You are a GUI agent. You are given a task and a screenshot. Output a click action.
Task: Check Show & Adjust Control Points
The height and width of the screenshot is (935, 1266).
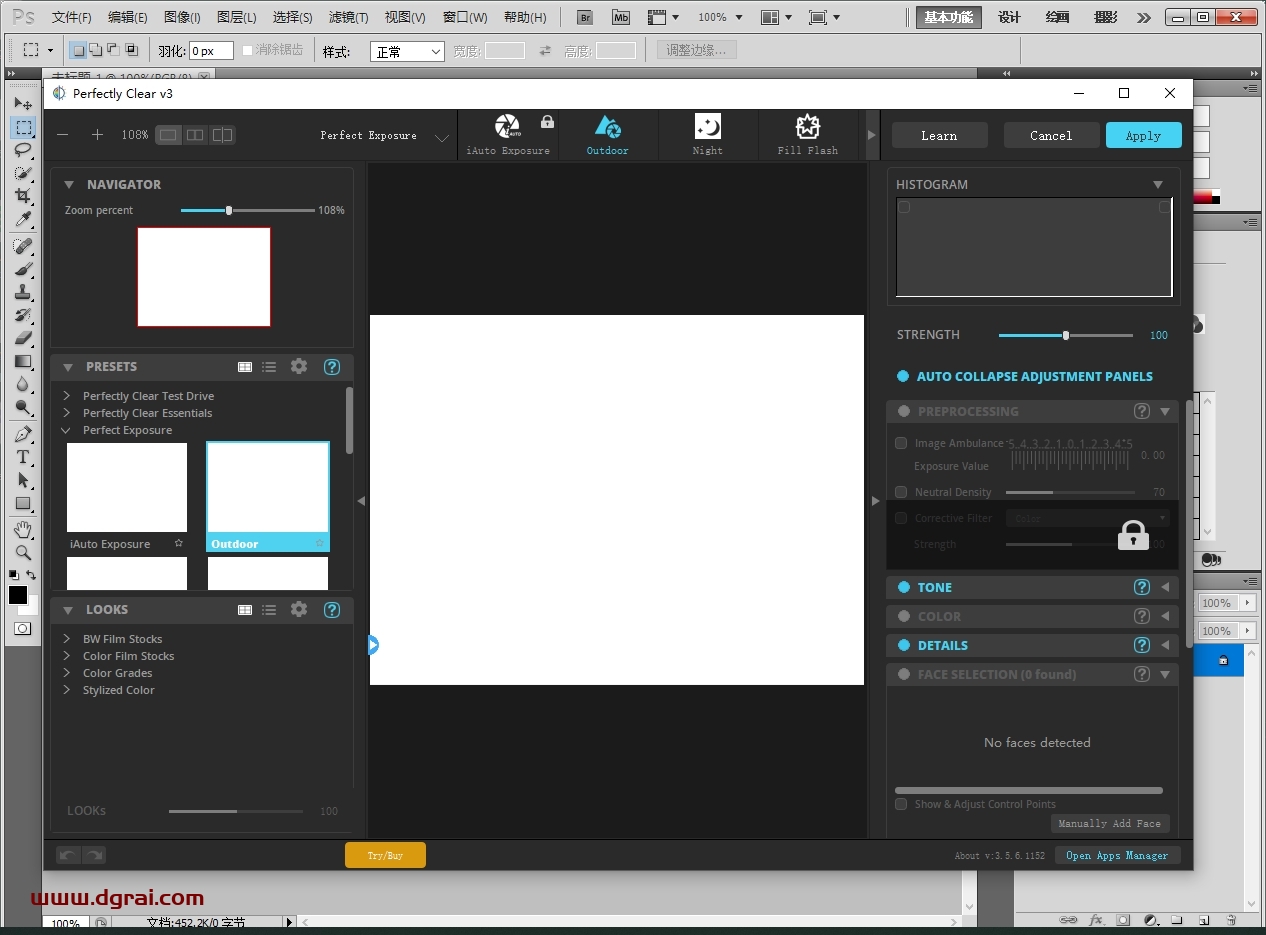point(901,804)
